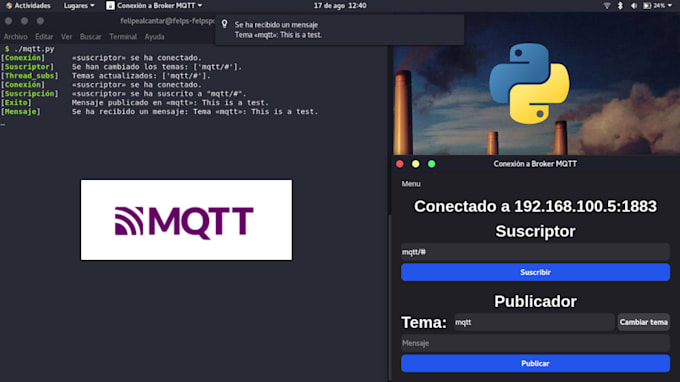Open the Terminal menu in the terminal window
This screenshot has width=680, height=382.
point(123,37)
